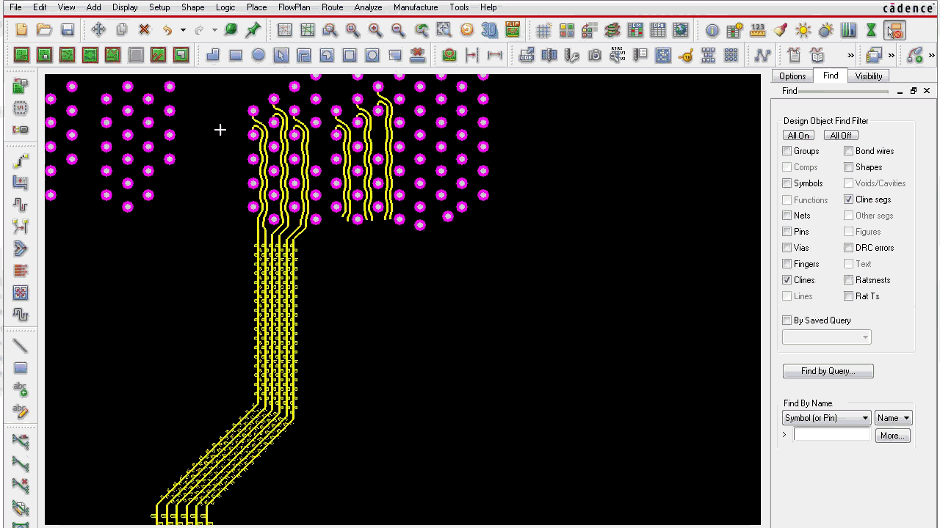Enable the Ratsnests checkbox

tap(848, 280)
